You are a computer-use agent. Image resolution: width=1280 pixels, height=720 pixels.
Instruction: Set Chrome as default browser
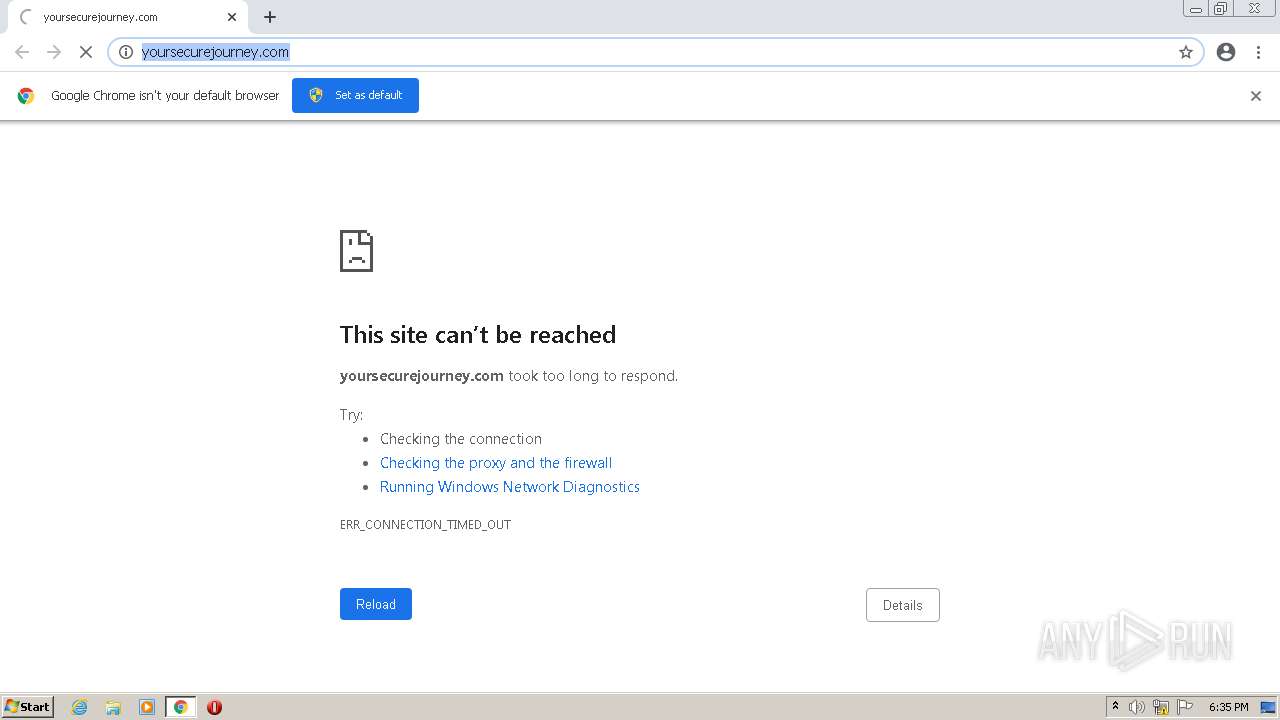355,95
